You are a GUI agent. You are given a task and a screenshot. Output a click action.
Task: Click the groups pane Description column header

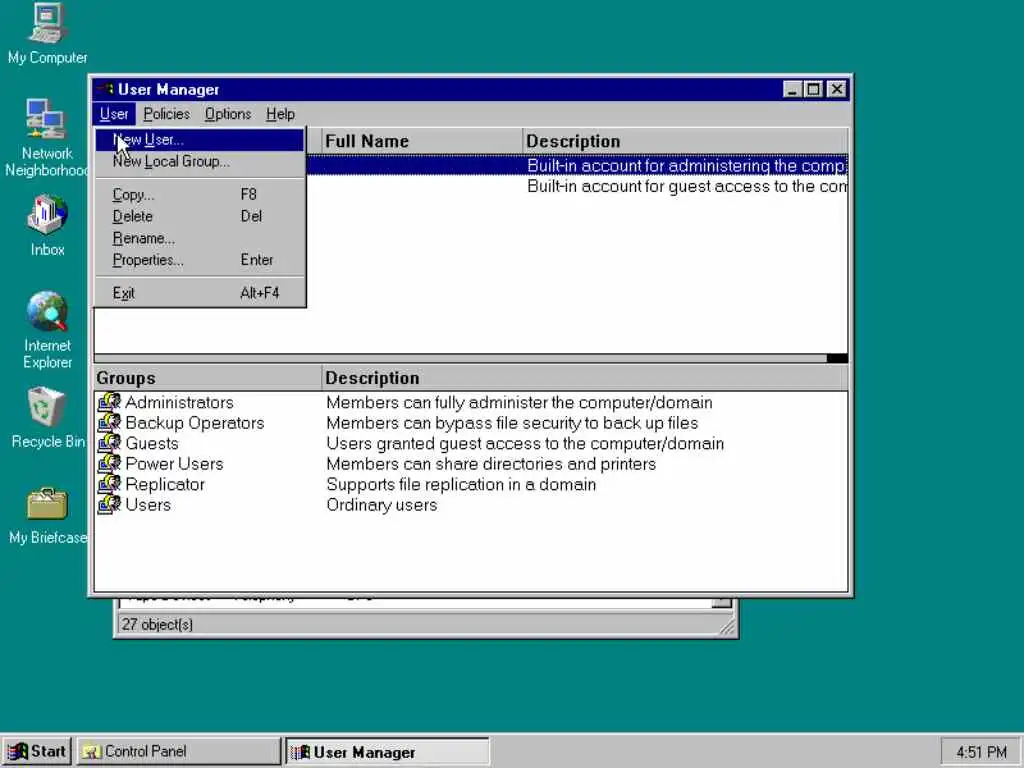click(x=585, y=378)
